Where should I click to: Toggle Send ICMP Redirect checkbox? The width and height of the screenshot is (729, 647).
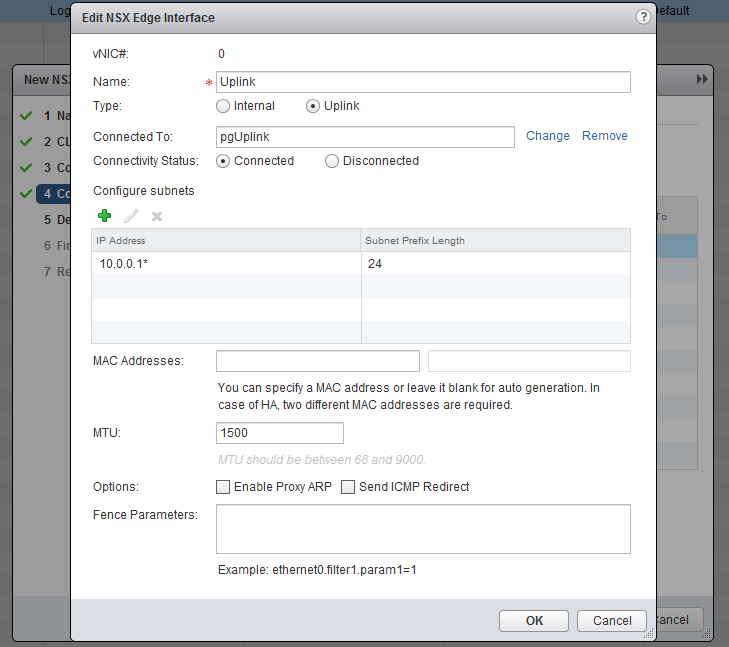[348, 487]
